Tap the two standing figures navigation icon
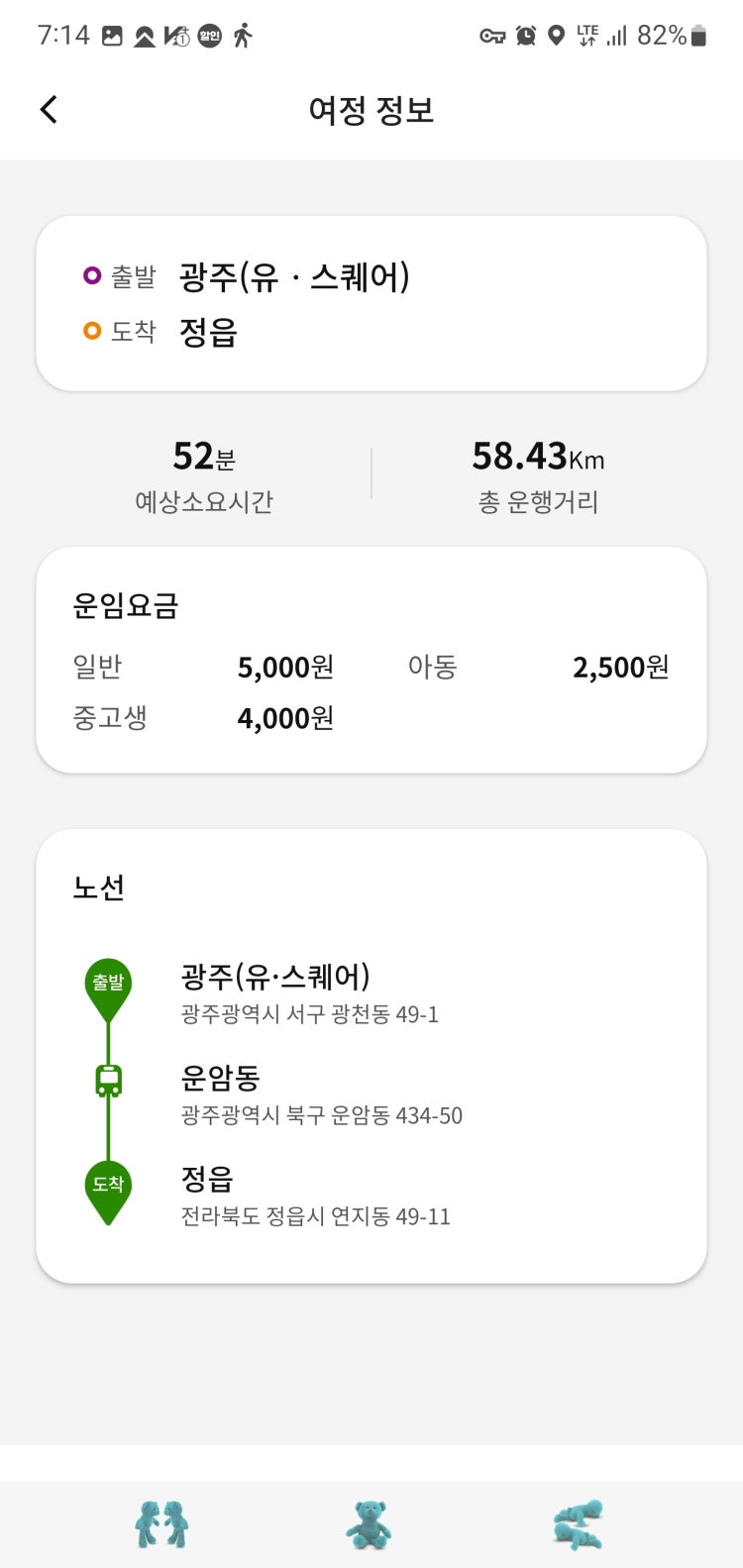This screenshot has height=1568, width=743. [x=161, y=1525]
